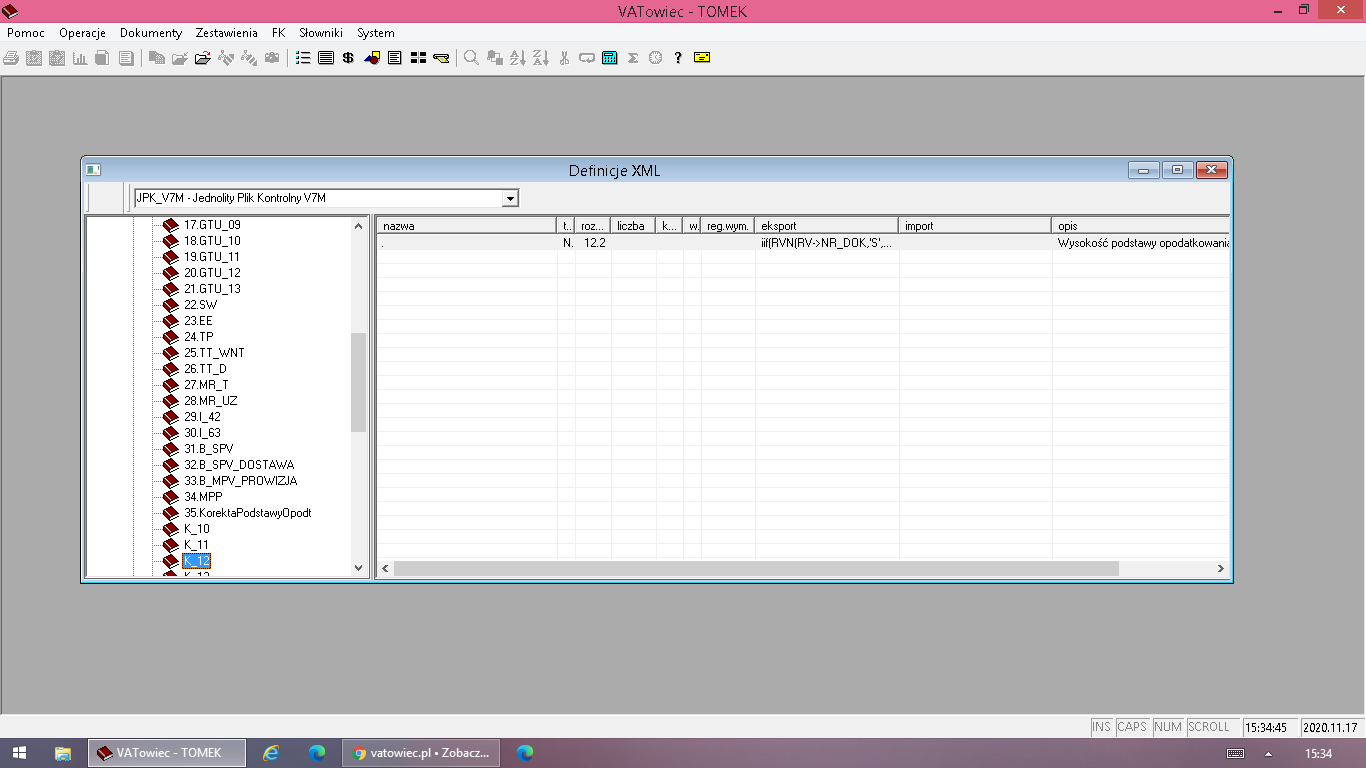Click the question mark help icon
This screenshot has width=1366, height=768.
tap(678, 58)
